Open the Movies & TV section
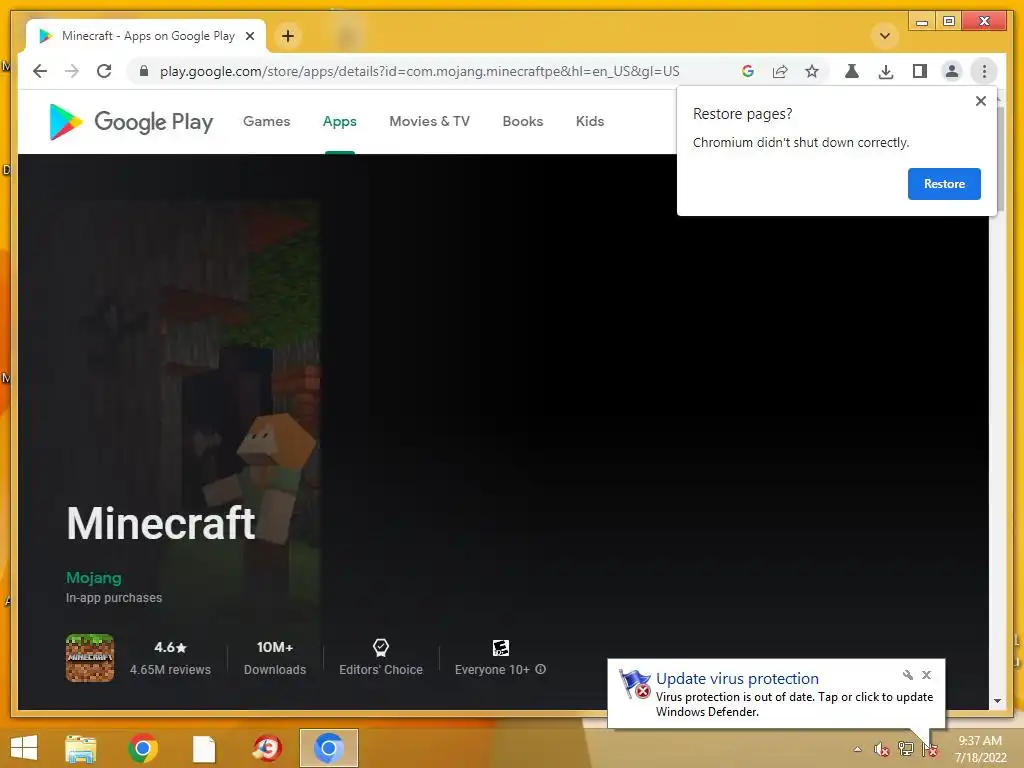1024x768 pixels. click(x=430, y=121)
